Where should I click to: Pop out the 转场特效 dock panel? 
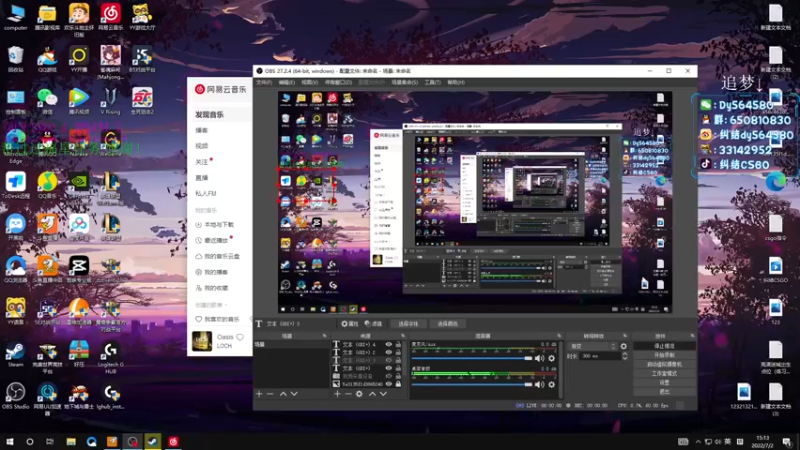(625, 336)
